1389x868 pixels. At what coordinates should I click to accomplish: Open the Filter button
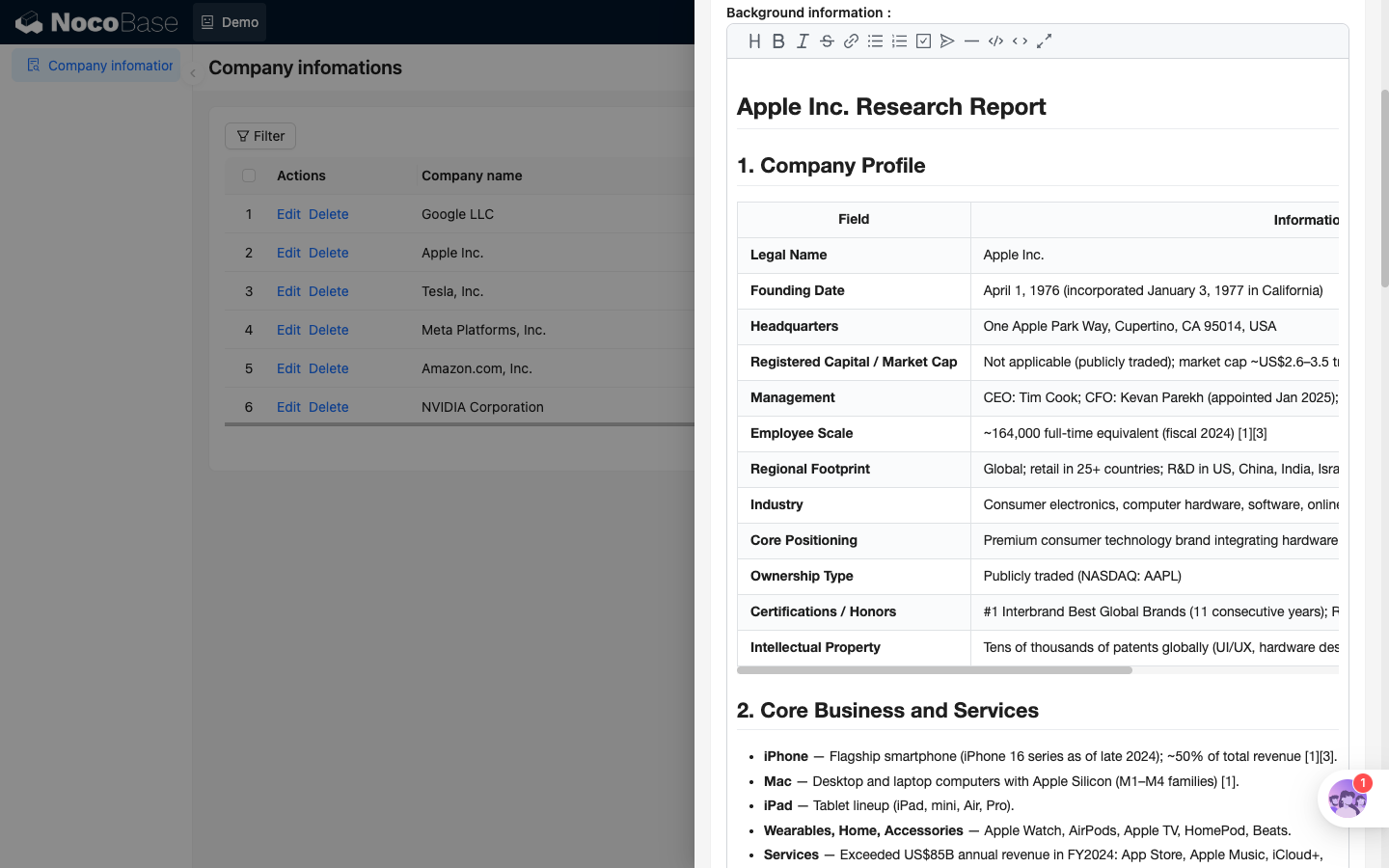[x=260, y=136]
